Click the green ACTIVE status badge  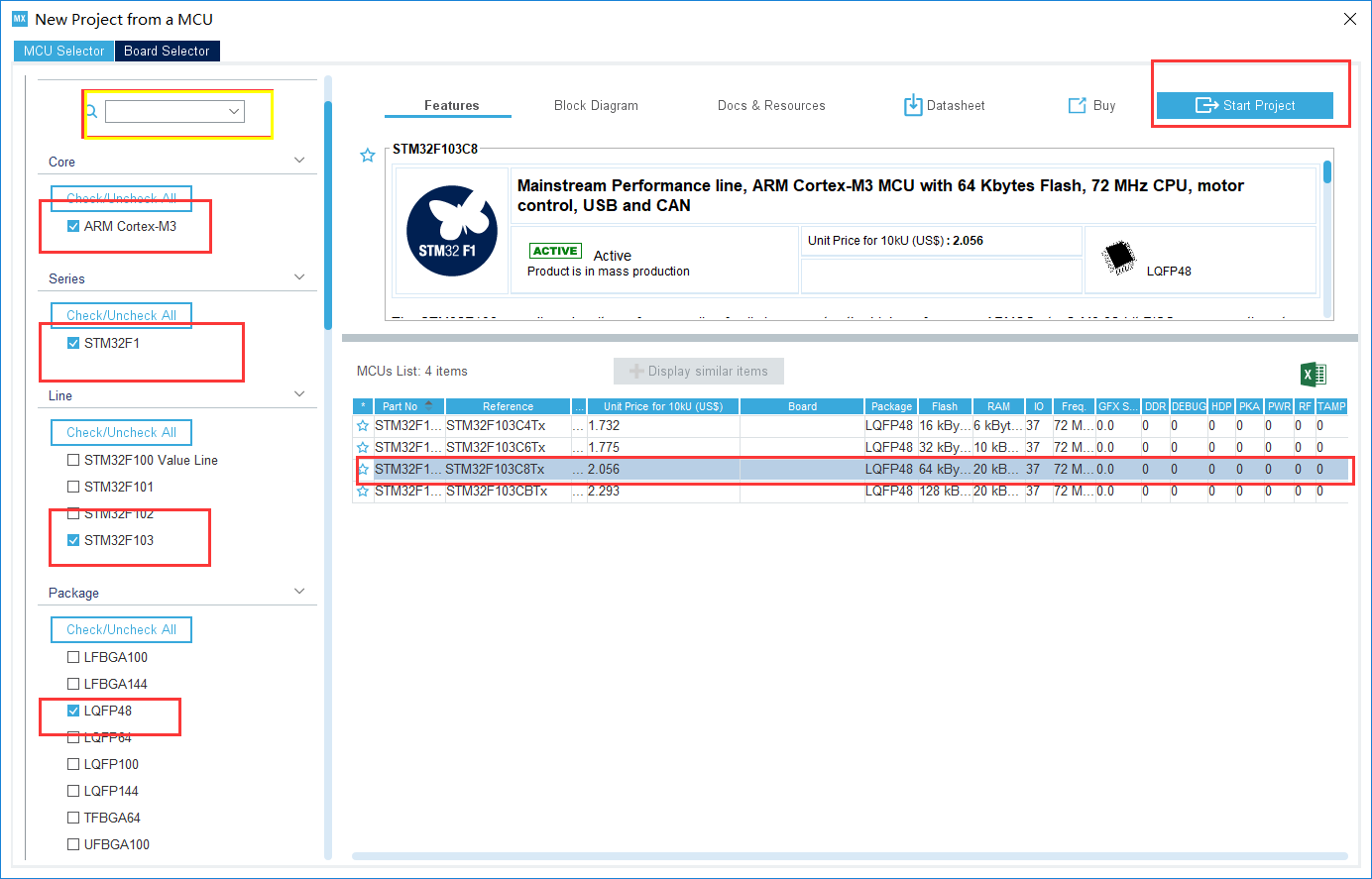555,252
